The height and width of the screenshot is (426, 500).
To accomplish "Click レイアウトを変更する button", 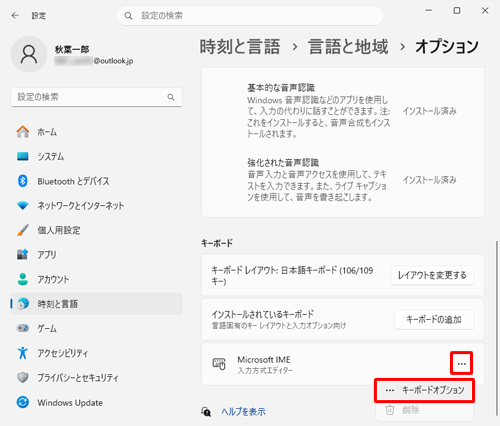I will [432, 275].
